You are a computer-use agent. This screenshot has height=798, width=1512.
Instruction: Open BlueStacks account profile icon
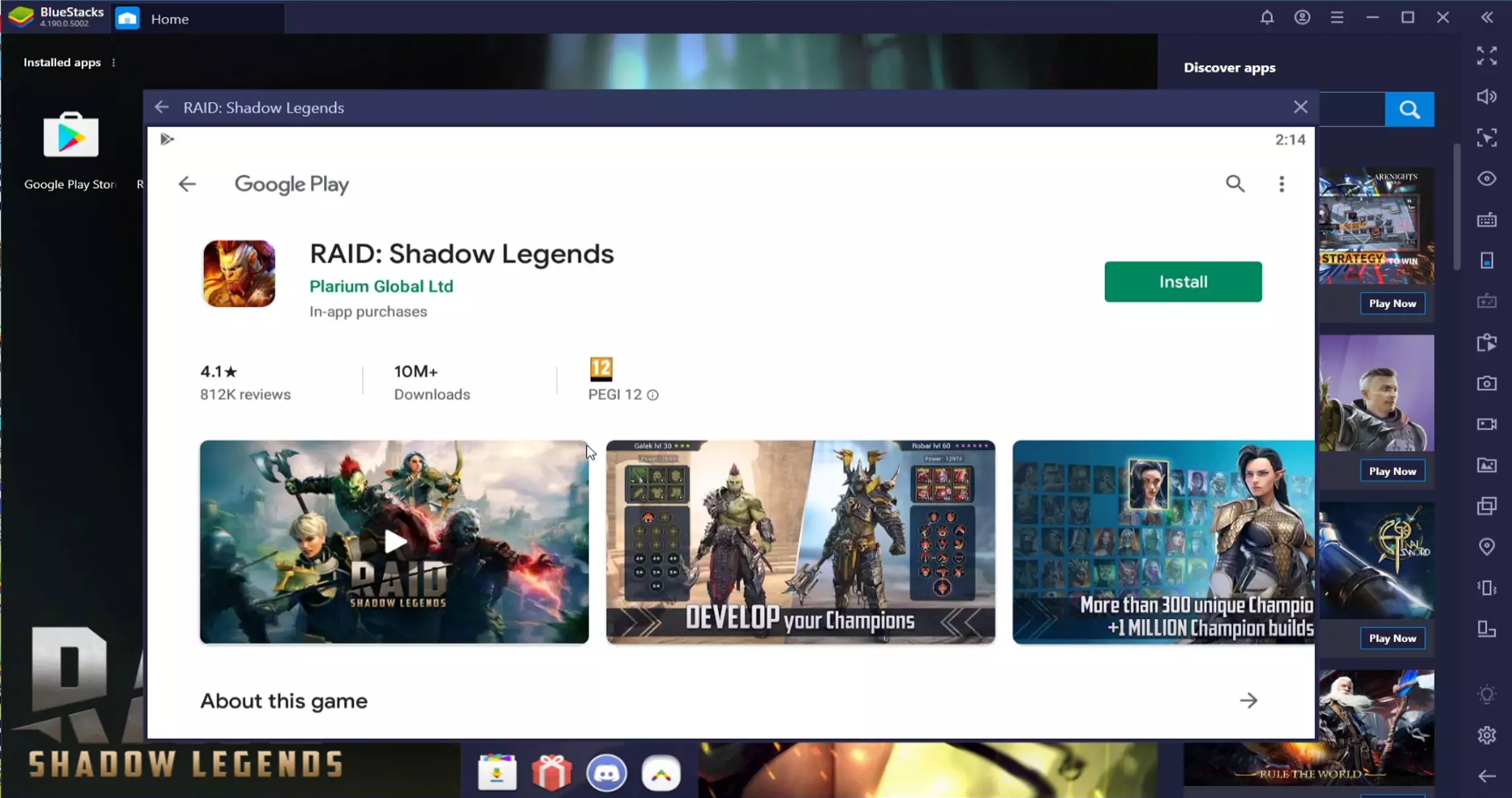click(1302, 18)
